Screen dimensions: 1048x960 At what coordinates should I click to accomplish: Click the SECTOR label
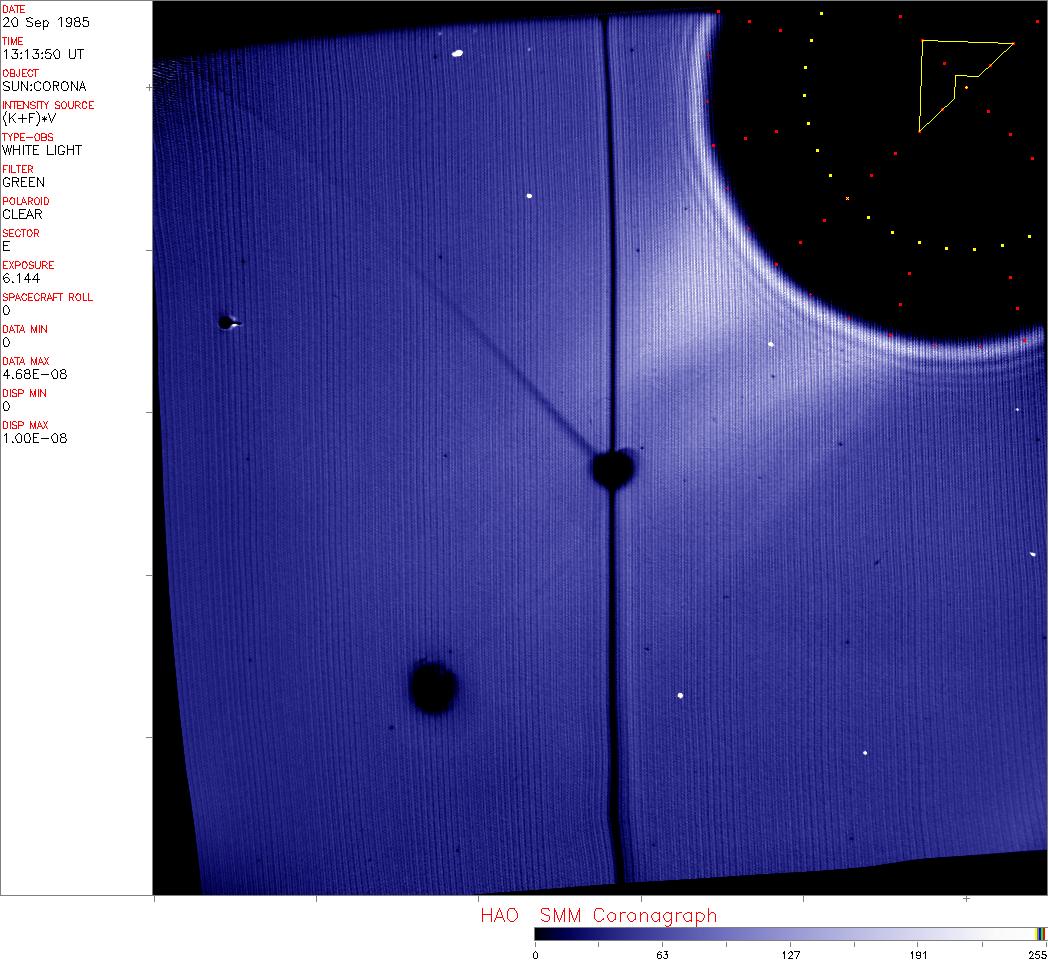click(x=21, y=234)
